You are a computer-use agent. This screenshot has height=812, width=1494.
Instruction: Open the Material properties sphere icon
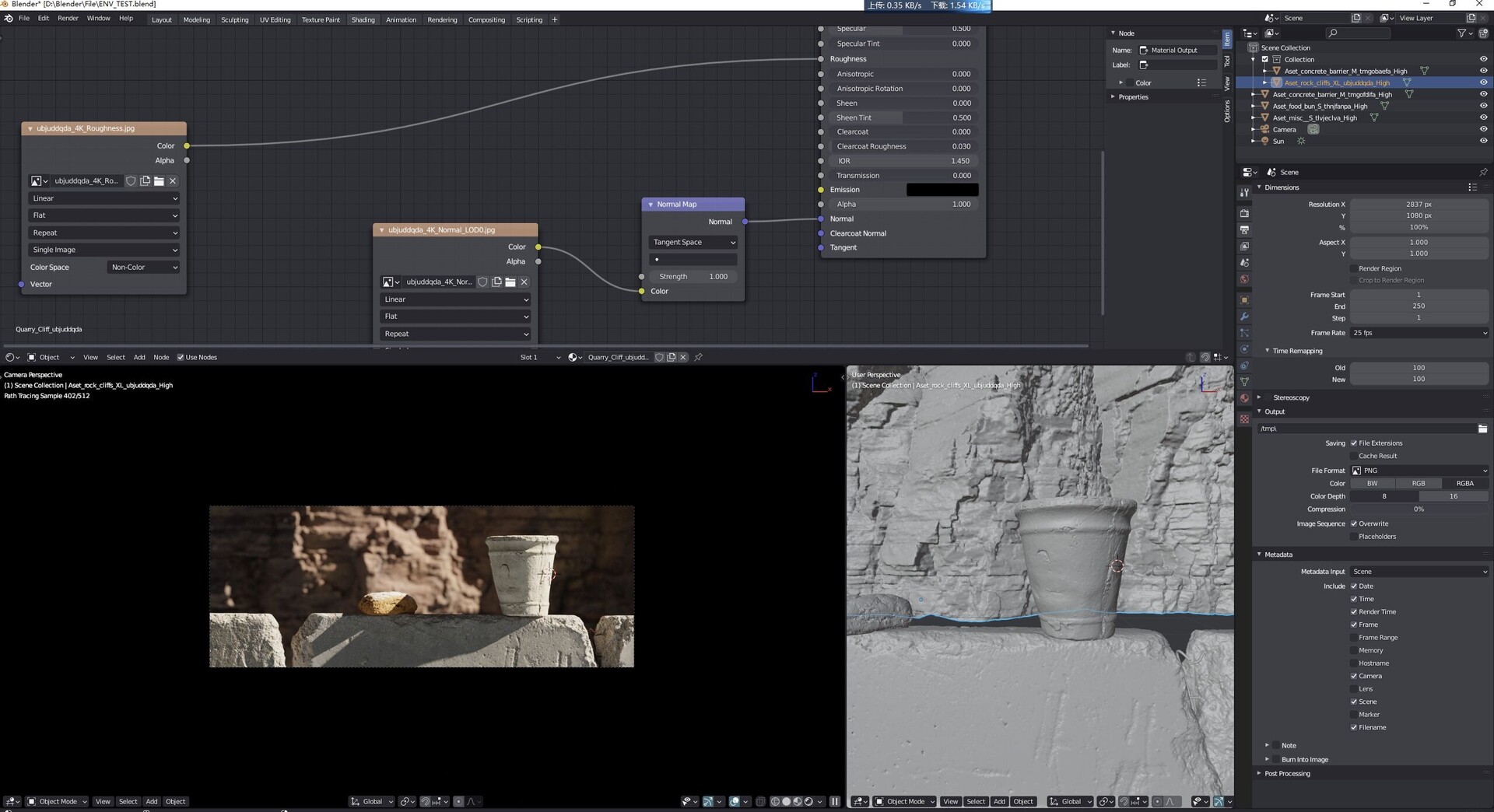click(x=1244, y=398)
